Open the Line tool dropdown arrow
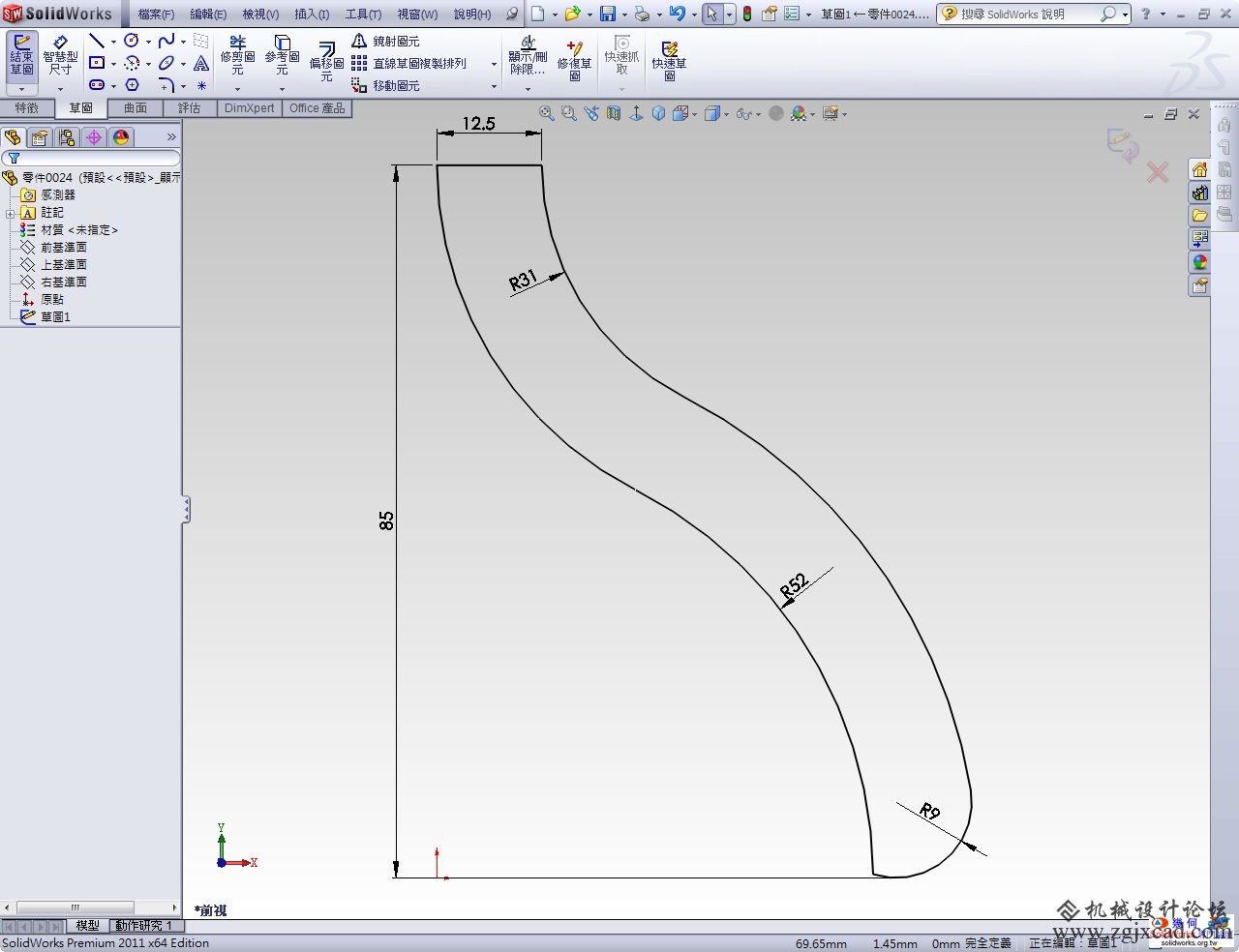Screen dimensions: 1239x952 113,42
